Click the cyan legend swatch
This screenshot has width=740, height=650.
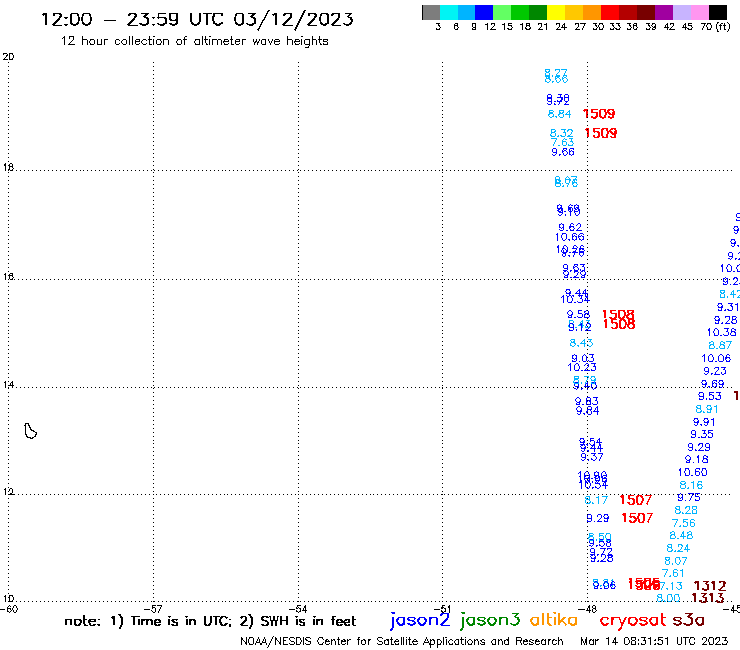(x=449, y=12)
